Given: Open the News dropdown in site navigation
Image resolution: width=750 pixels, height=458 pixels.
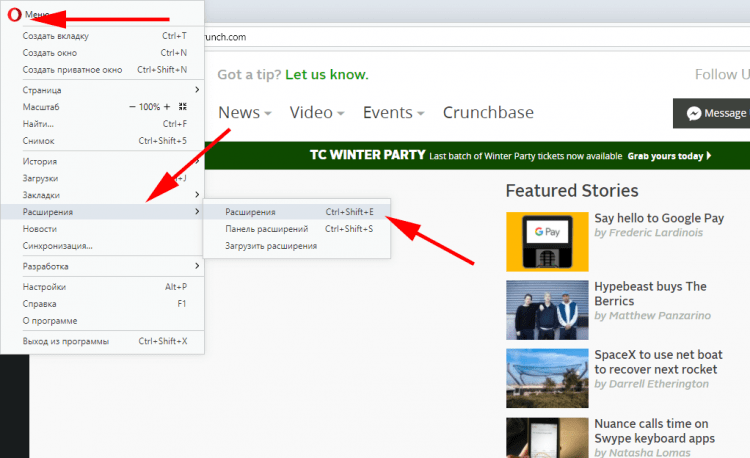Looking at the screenshot, I should [x=245, y=112].
